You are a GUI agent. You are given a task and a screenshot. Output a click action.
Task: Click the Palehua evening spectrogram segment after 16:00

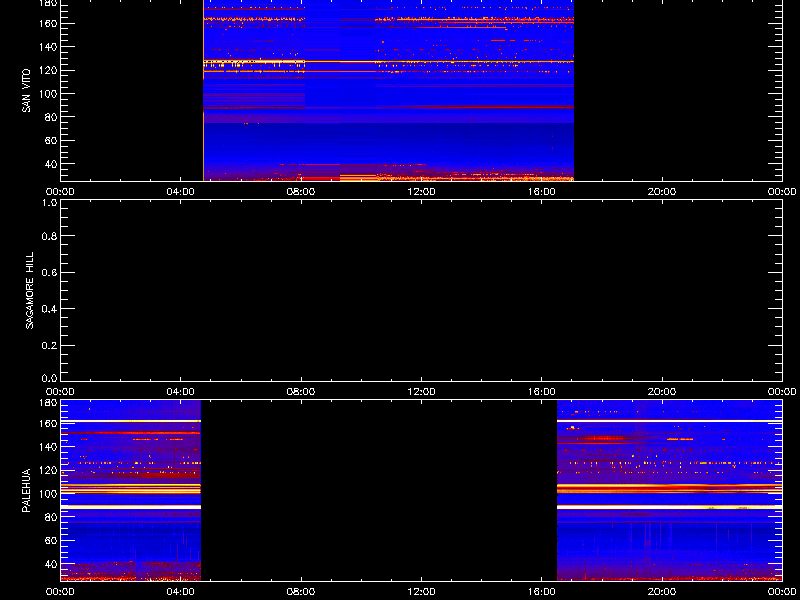[669, 490]
